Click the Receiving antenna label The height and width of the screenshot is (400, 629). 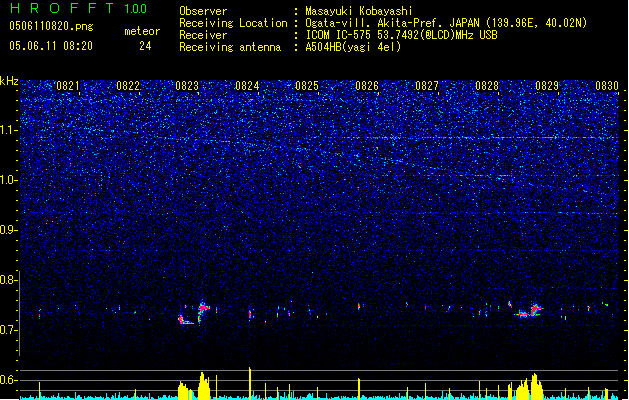coord(230,47)
